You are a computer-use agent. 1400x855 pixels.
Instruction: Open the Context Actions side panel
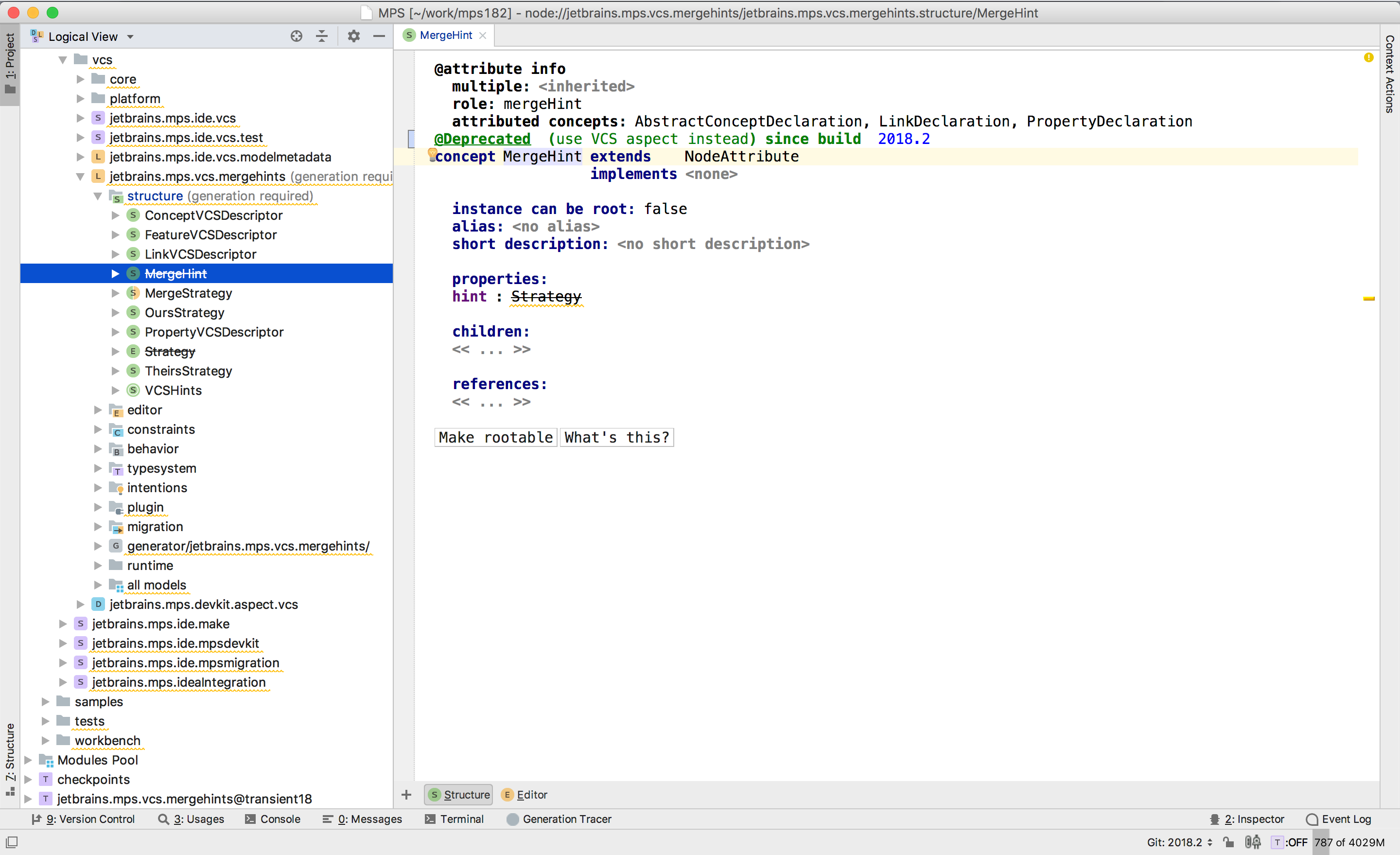[1390, 74]
